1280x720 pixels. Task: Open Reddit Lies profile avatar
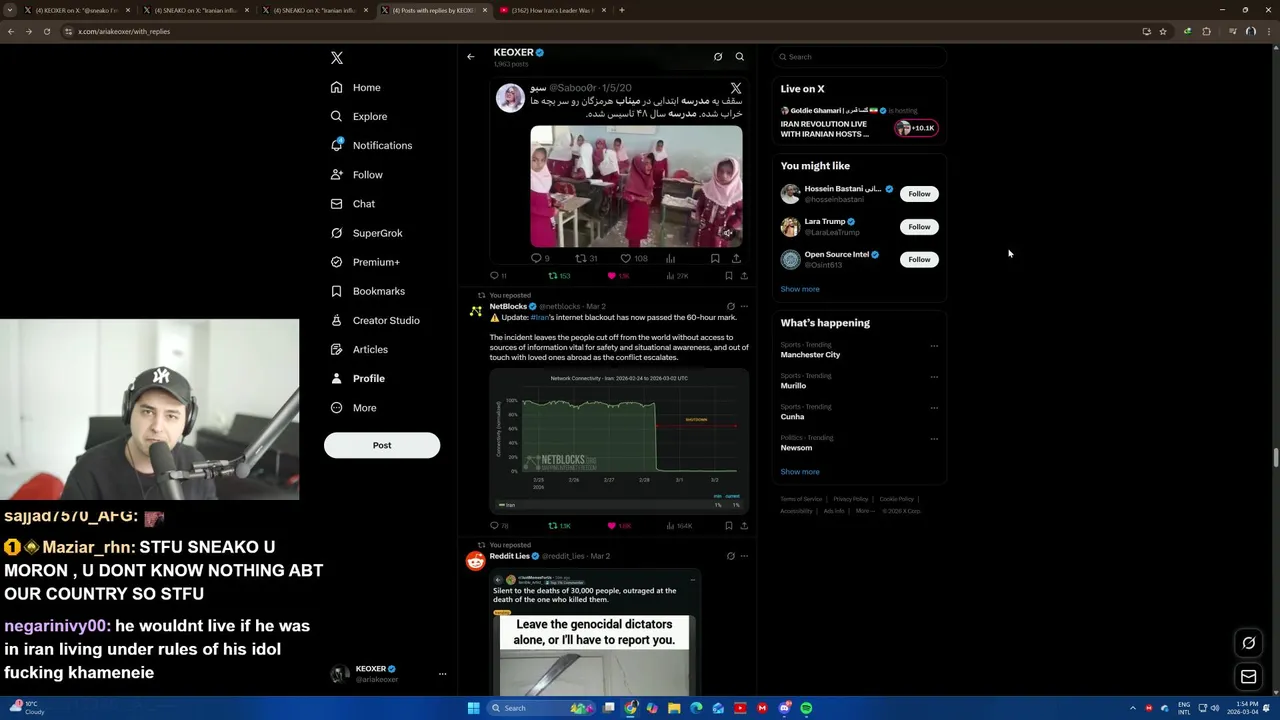[x=476, y=562]
